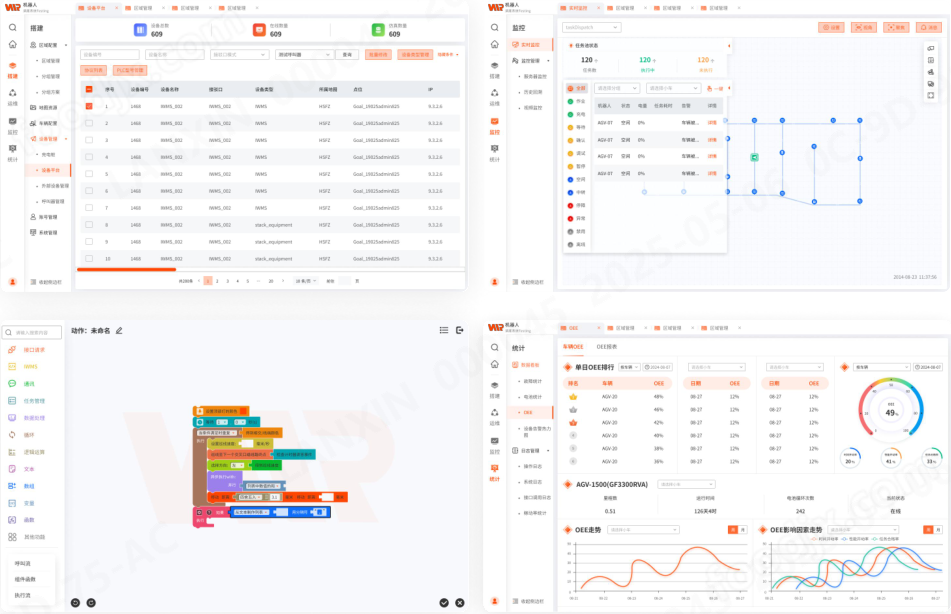The image size is (951, 614).
Task: Check the checkbox for device row 9
Action: (89, 241)
